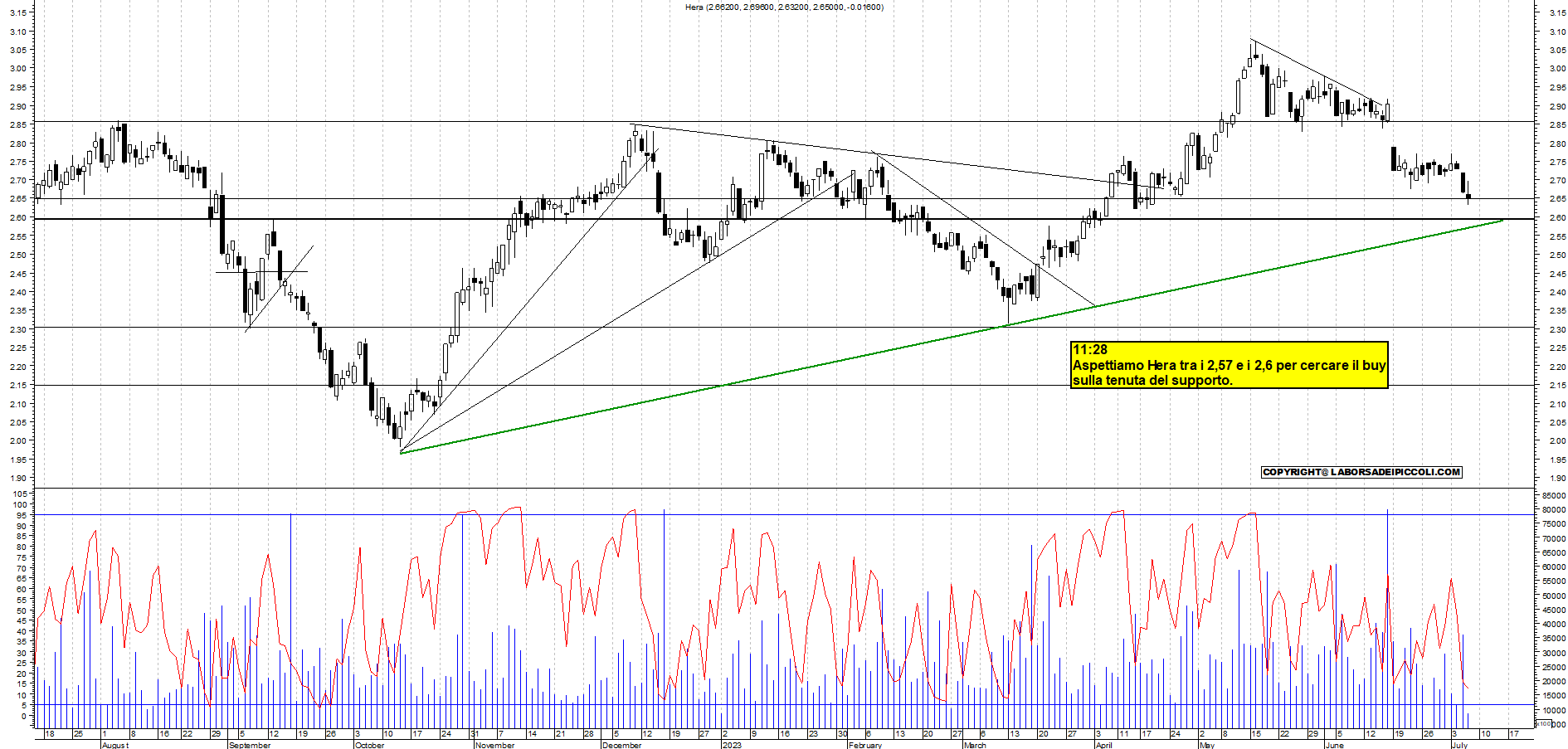1568x749 pixels.
Task: Click the COPYRIGHT@ LABORSADEIPICCOLI.COM label
Action: 1361,472
